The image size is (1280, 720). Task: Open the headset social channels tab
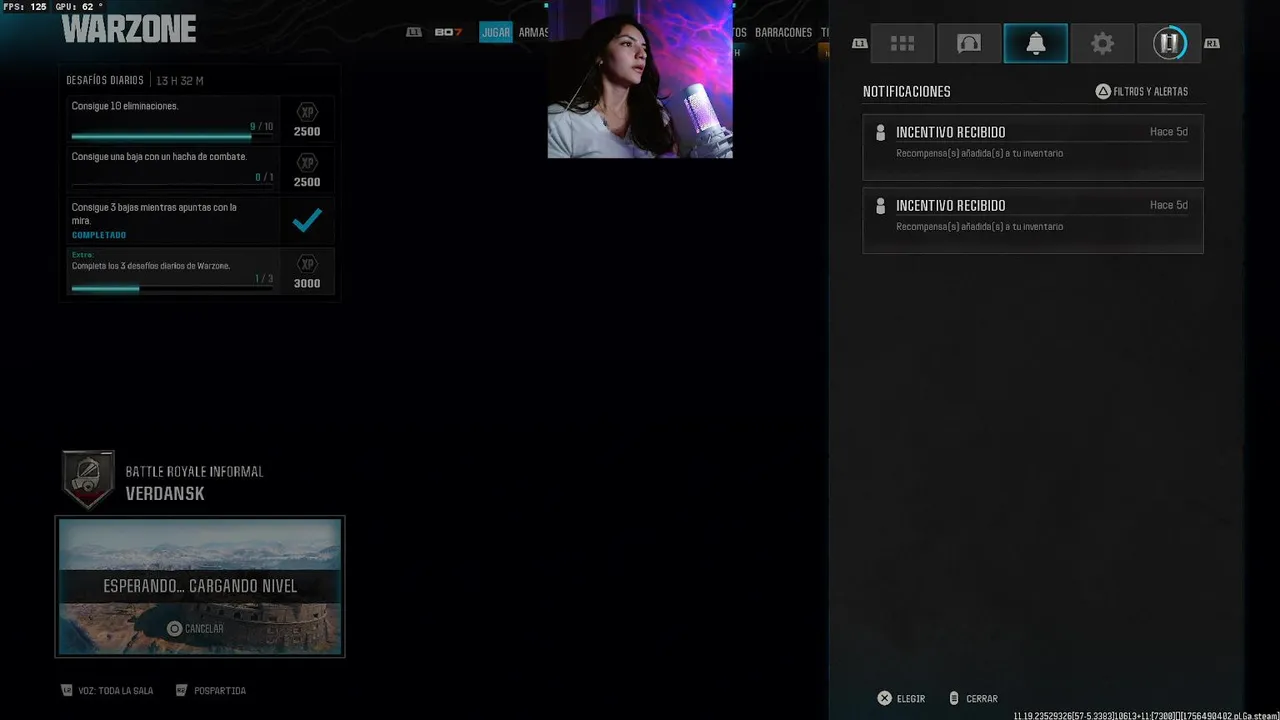968,43
